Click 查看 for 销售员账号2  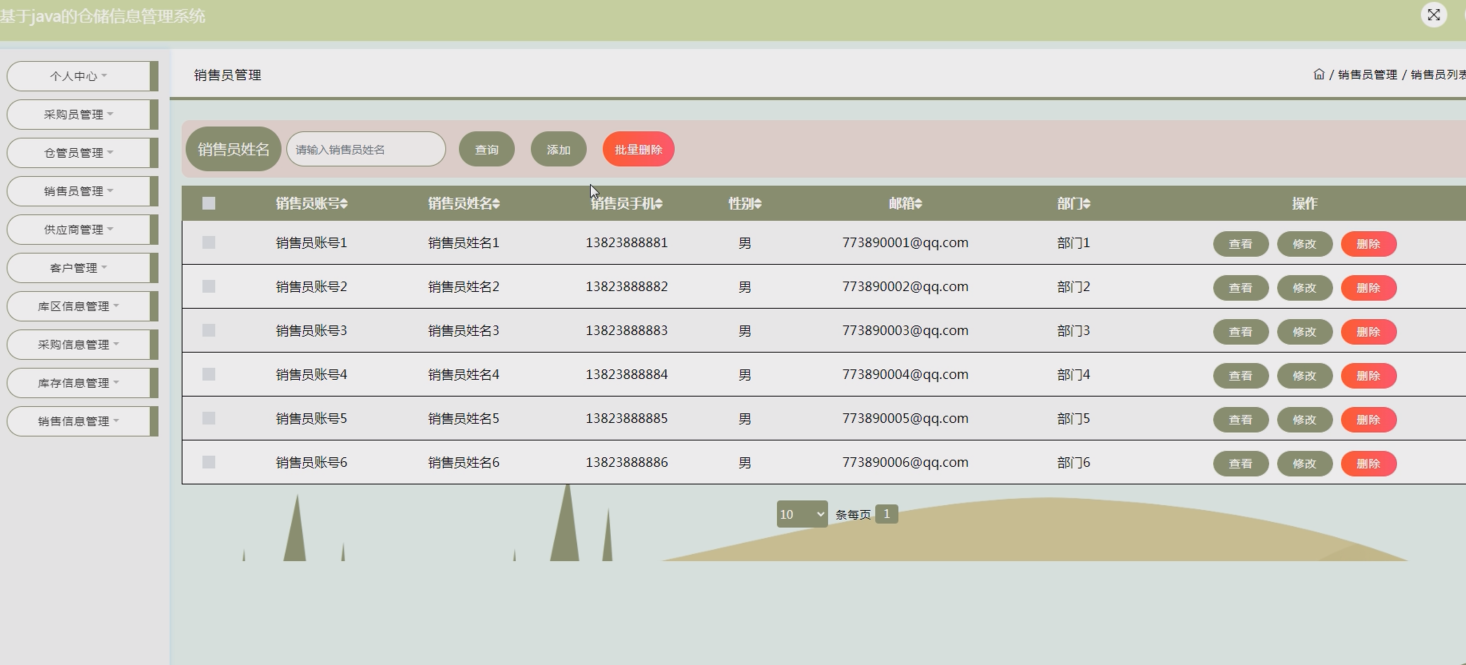point(1241,288)
